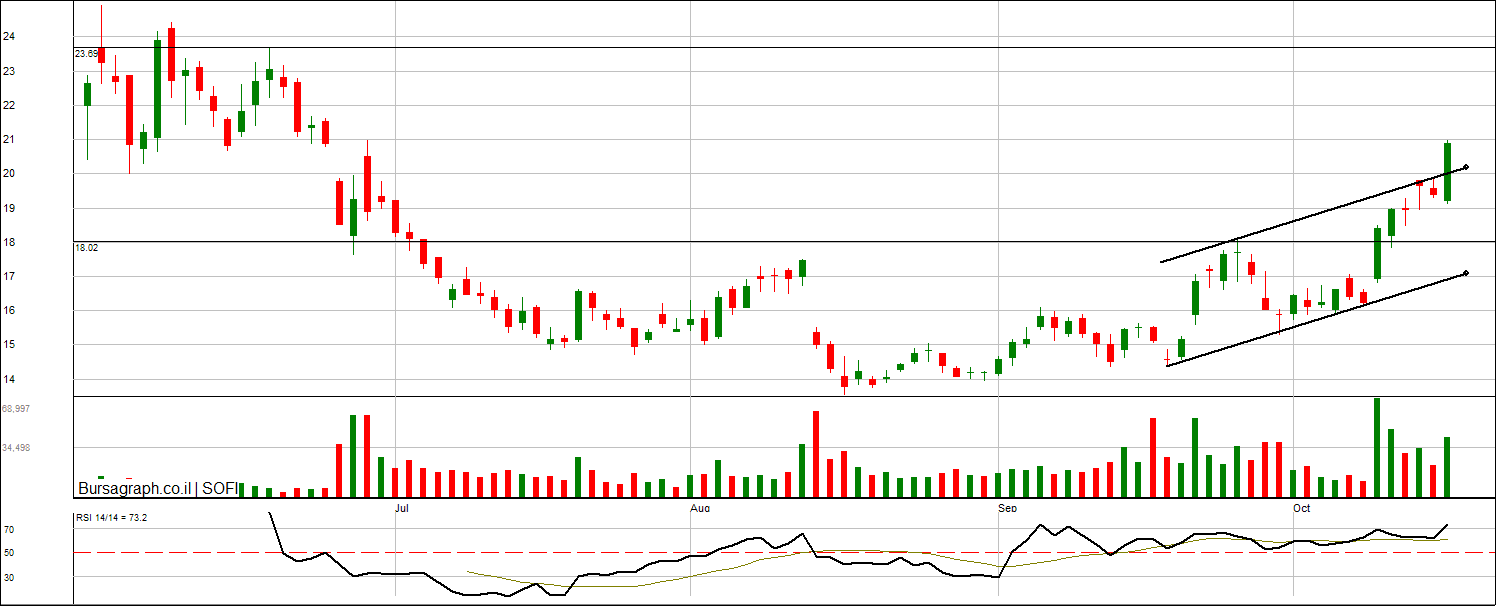Click the 22 price axis label
This screenshot has height=606, width=1496.
pos(8,105)
